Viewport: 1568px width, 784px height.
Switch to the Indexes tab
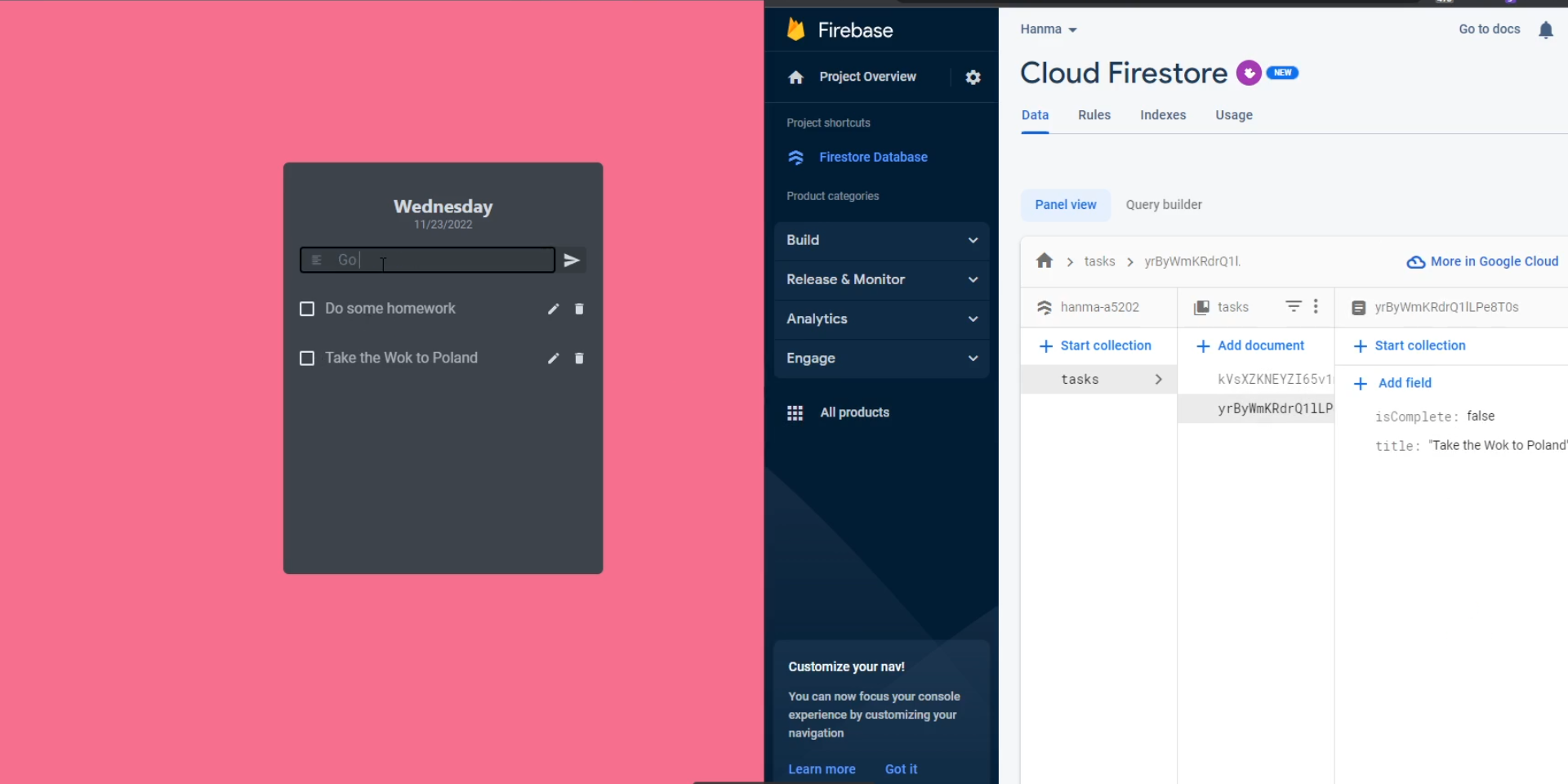pos(1163,115)
